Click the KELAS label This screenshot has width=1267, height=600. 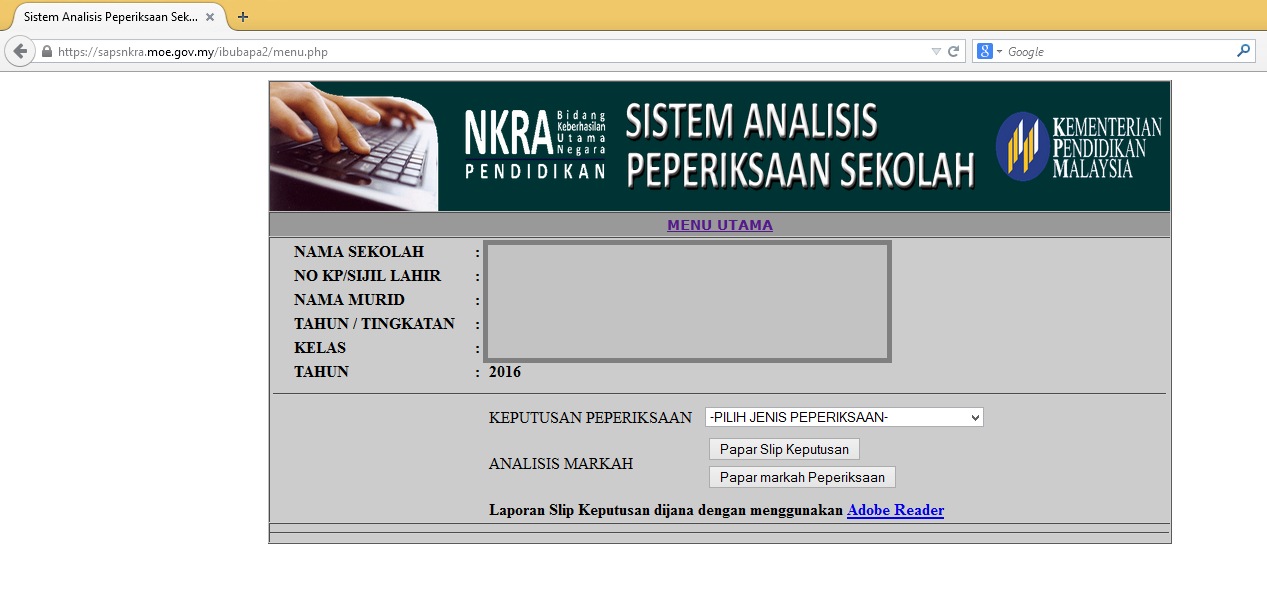(320, 348)
